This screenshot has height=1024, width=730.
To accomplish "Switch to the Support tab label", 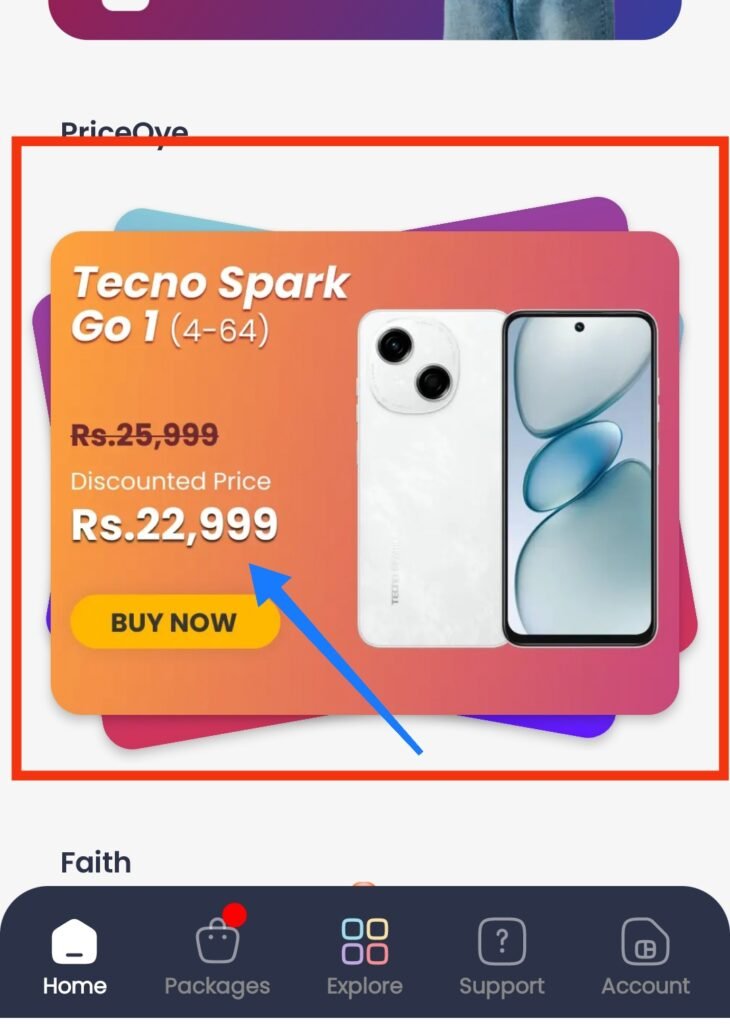I will point(501,986).
